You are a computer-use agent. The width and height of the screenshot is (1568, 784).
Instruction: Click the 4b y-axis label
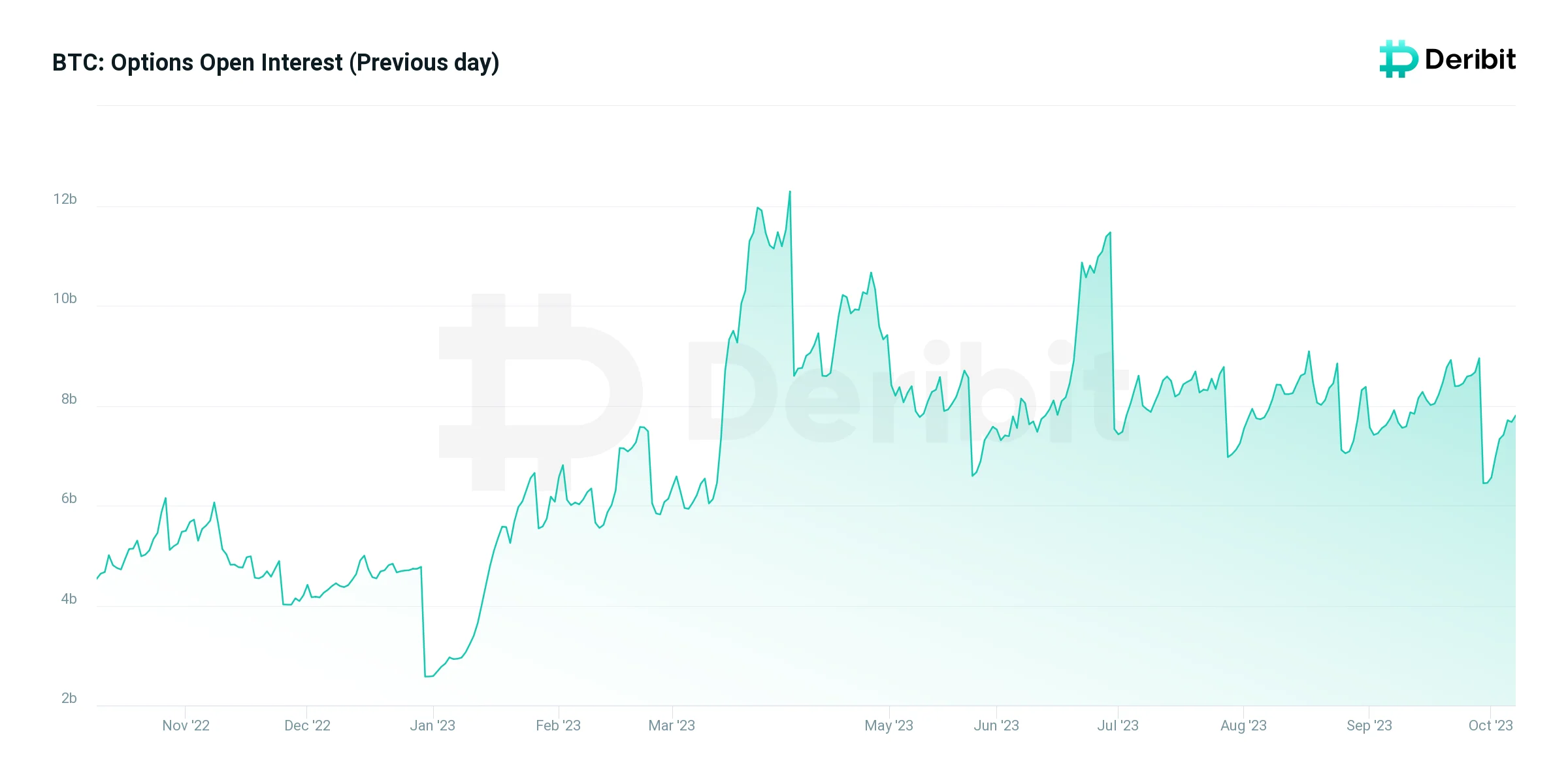69,598
